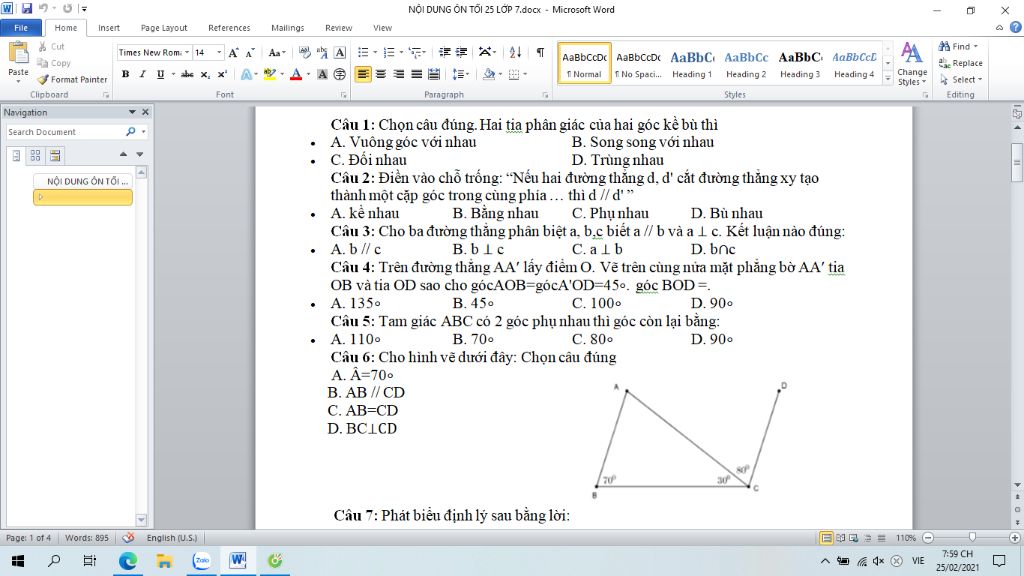
Task: Open the Select dropdown in Editing
Action: point(961,79)
